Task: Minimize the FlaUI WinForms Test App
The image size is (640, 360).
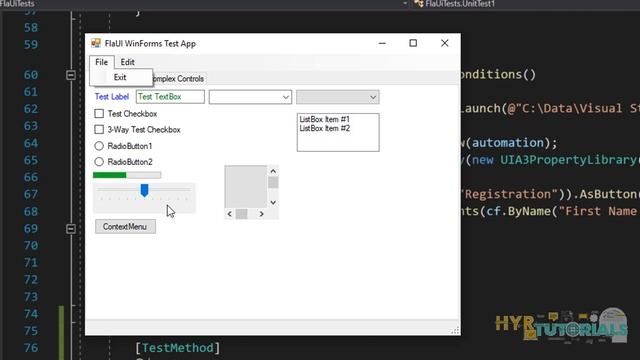Action: 382,43
